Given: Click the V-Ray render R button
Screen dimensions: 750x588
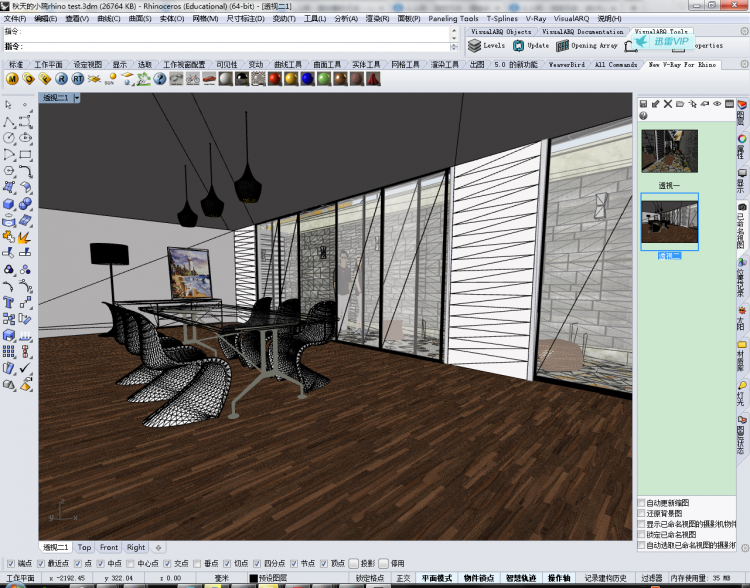Looking at the screenshot, I should pyautogui.click(x=61, y=79).
